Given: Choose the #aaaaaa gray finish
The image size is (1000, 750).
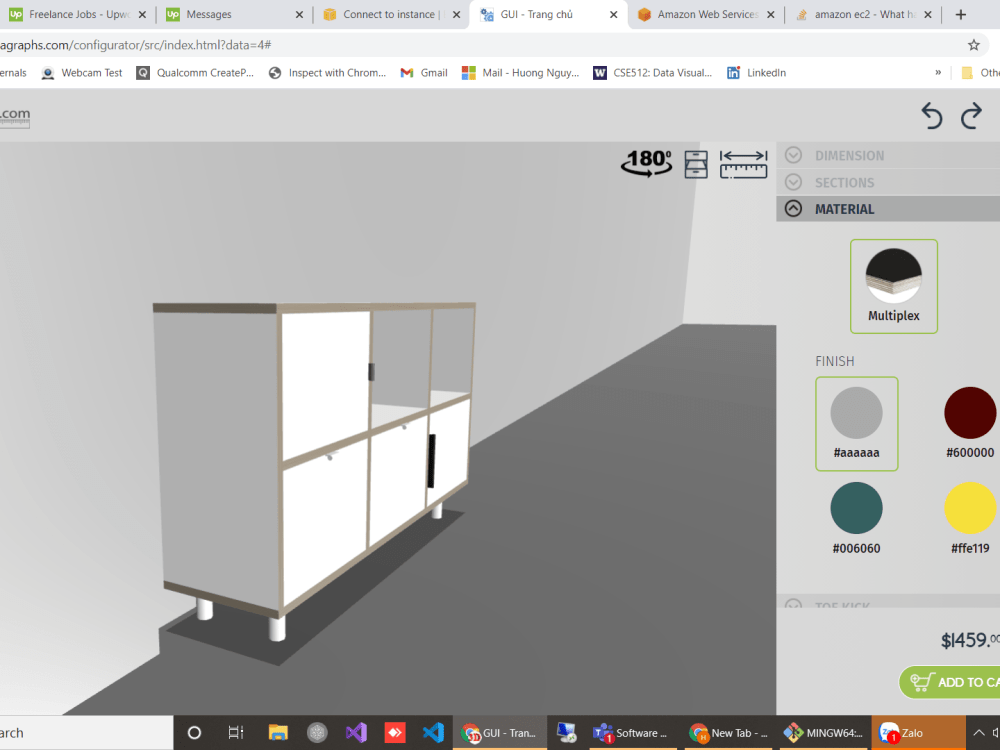Looking at the screenshot, I should coord(857,424).
